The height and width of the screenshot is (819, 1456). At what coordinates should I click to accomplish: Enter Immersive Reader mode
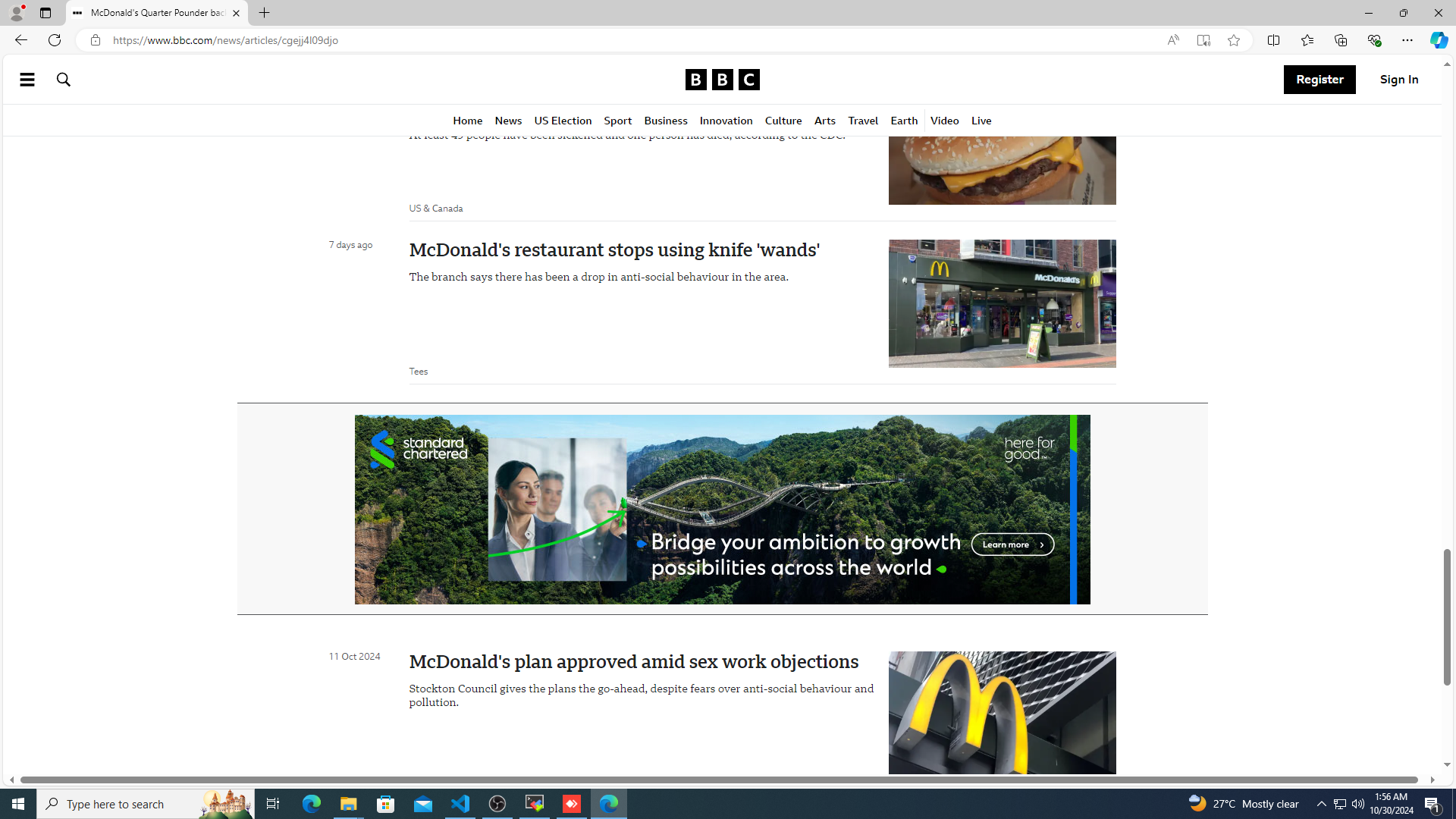click(1203, 40)
